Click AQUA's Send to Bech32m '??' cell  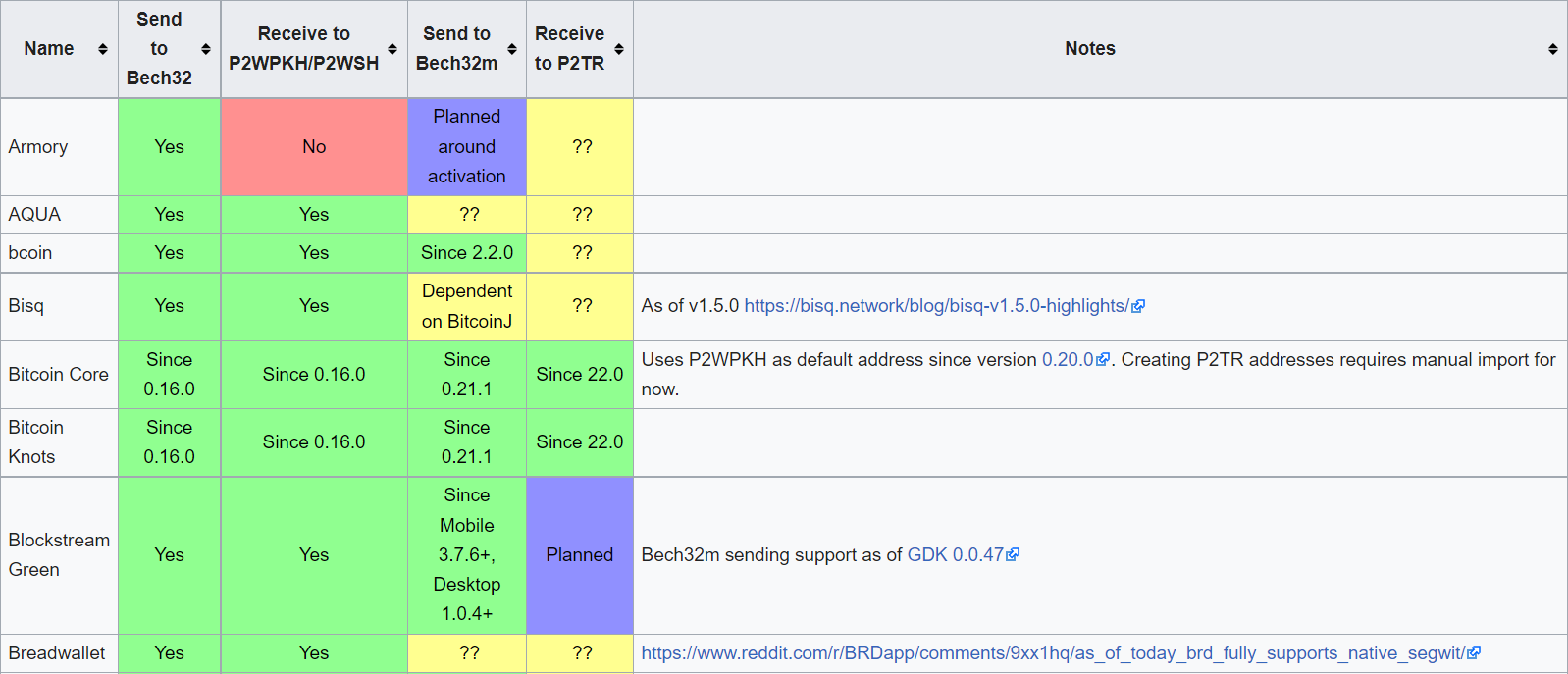click(x=467, y=215)
